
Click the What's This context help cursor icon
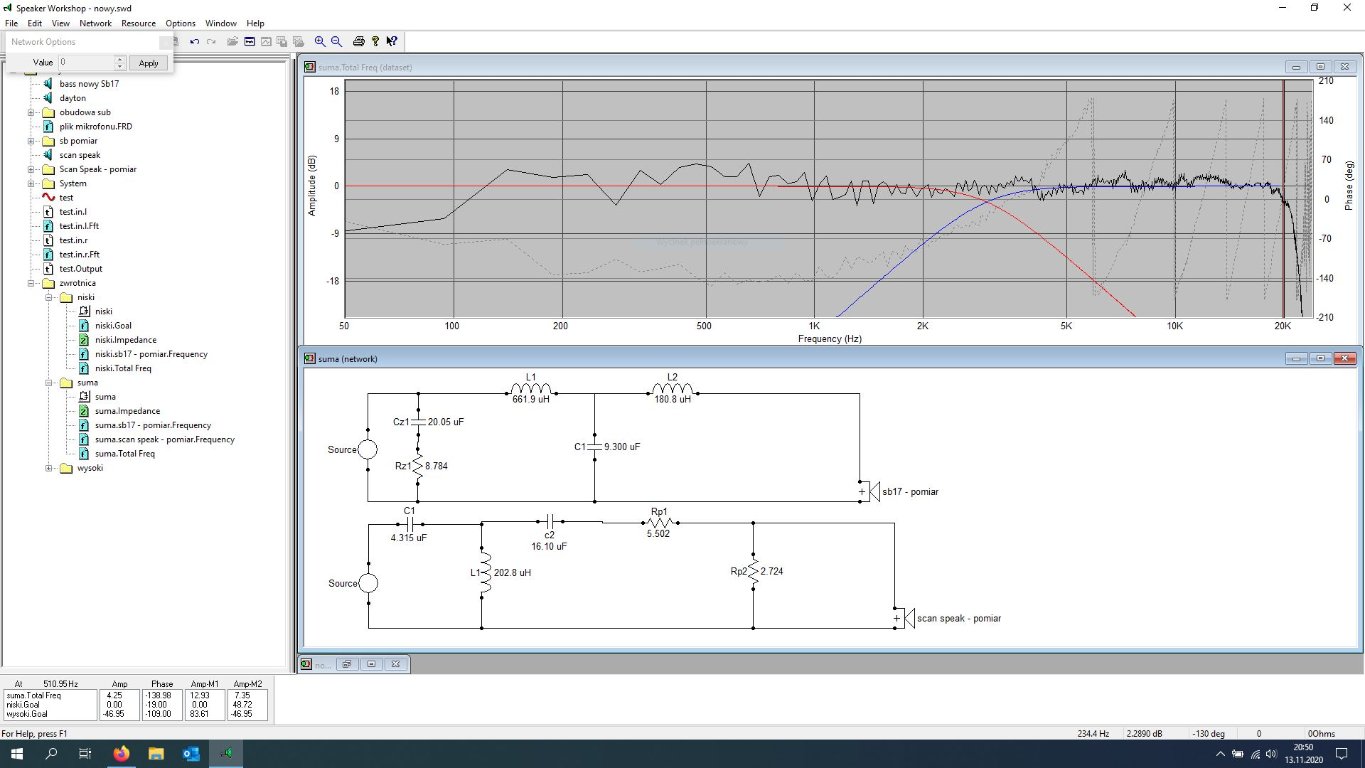tap(391, 42)
